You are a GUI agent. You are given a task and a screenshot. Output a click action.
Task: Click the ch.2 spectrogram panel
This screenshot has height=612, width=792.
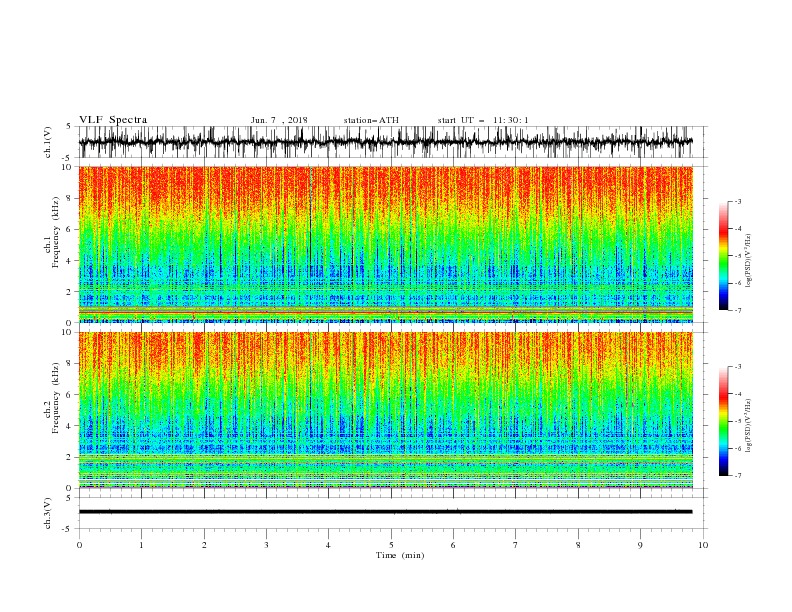tap(385, 410)
